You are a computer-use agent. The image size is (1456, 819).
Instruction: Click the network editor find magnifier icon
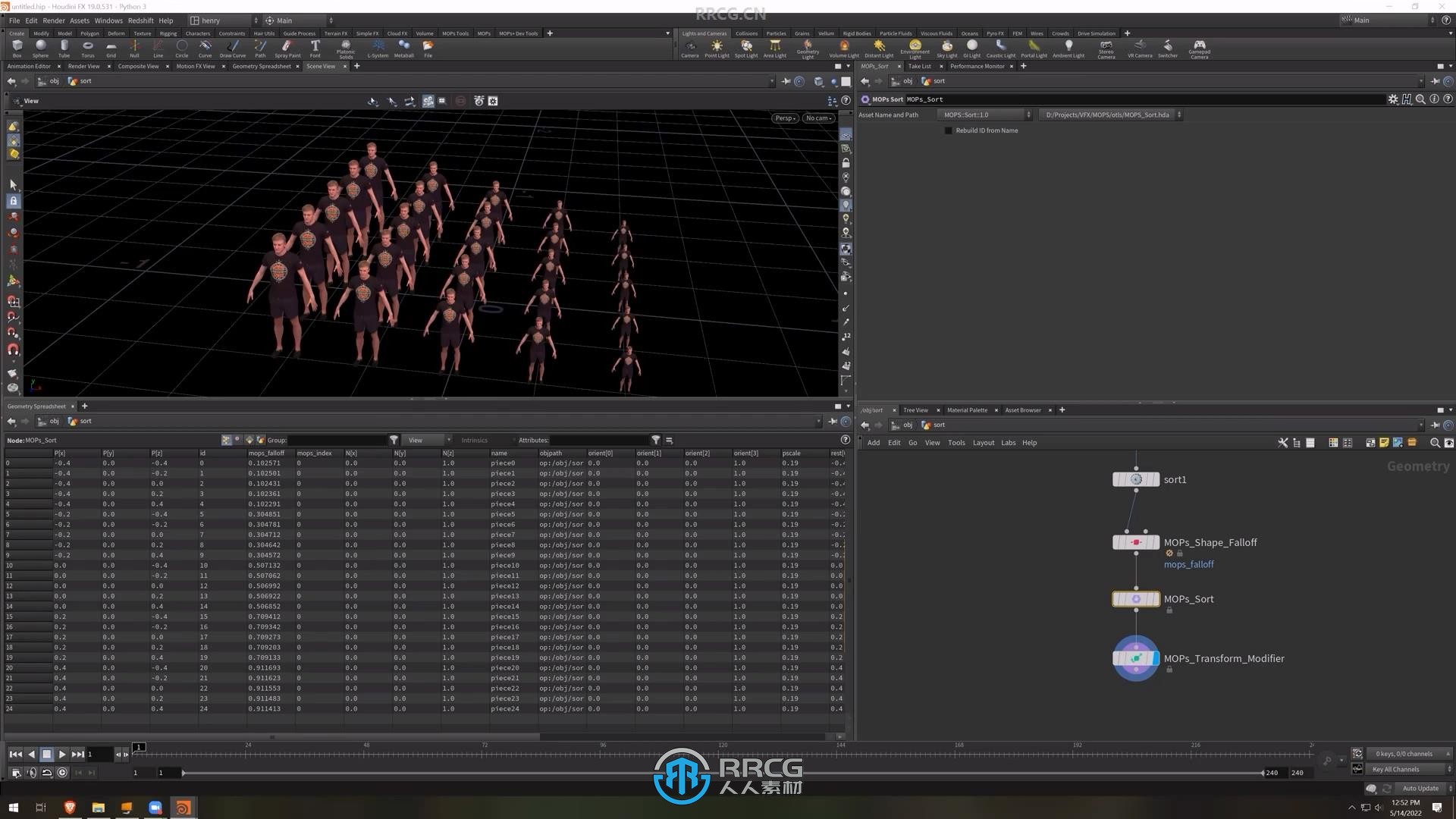tap(1435, 443)
